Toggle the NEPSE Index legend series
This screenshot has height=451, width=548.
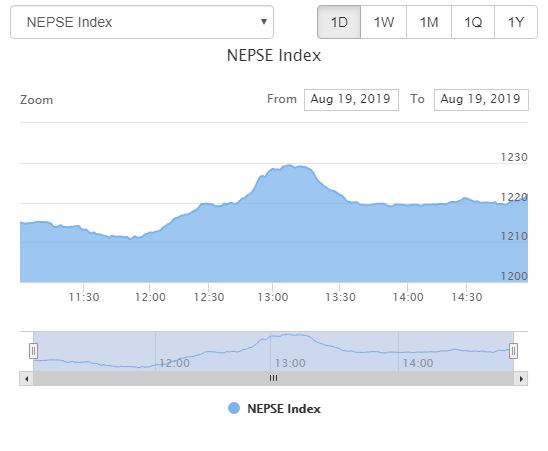[274, 408]
